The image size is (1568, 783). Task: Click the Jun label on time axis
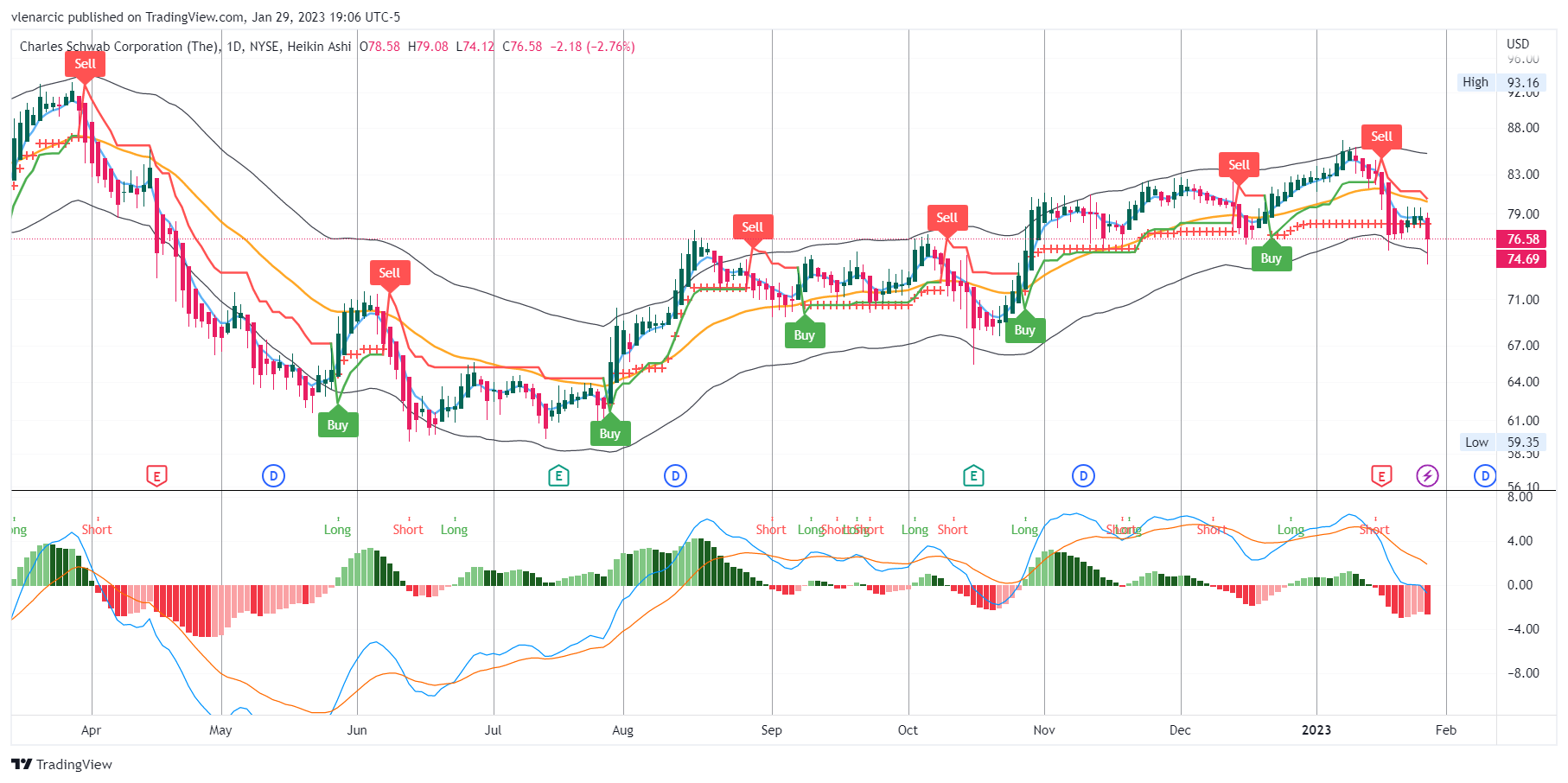[x=357, y=730]
